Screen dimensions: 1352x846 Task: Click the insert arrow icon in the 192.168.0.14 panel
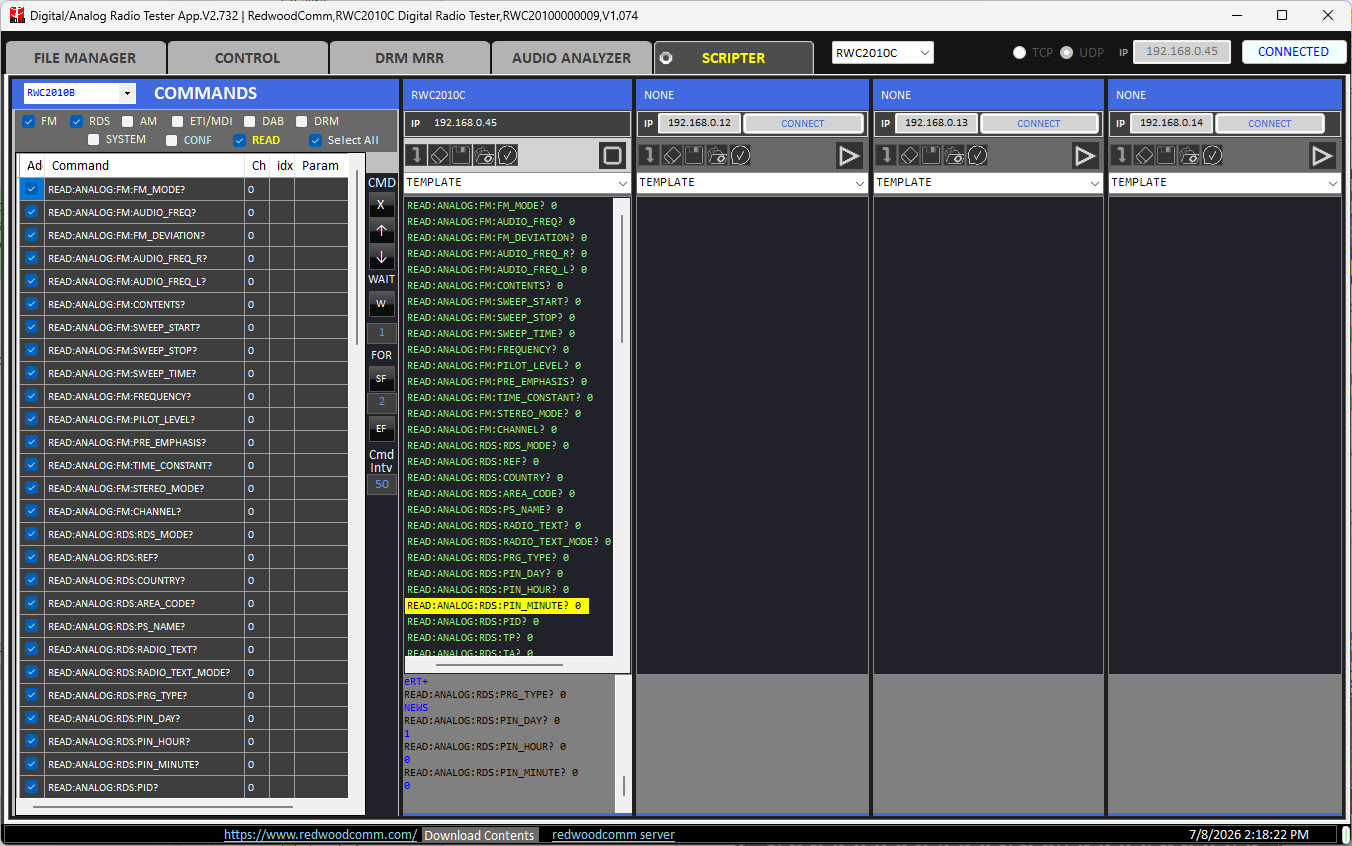coord(1121,155)
